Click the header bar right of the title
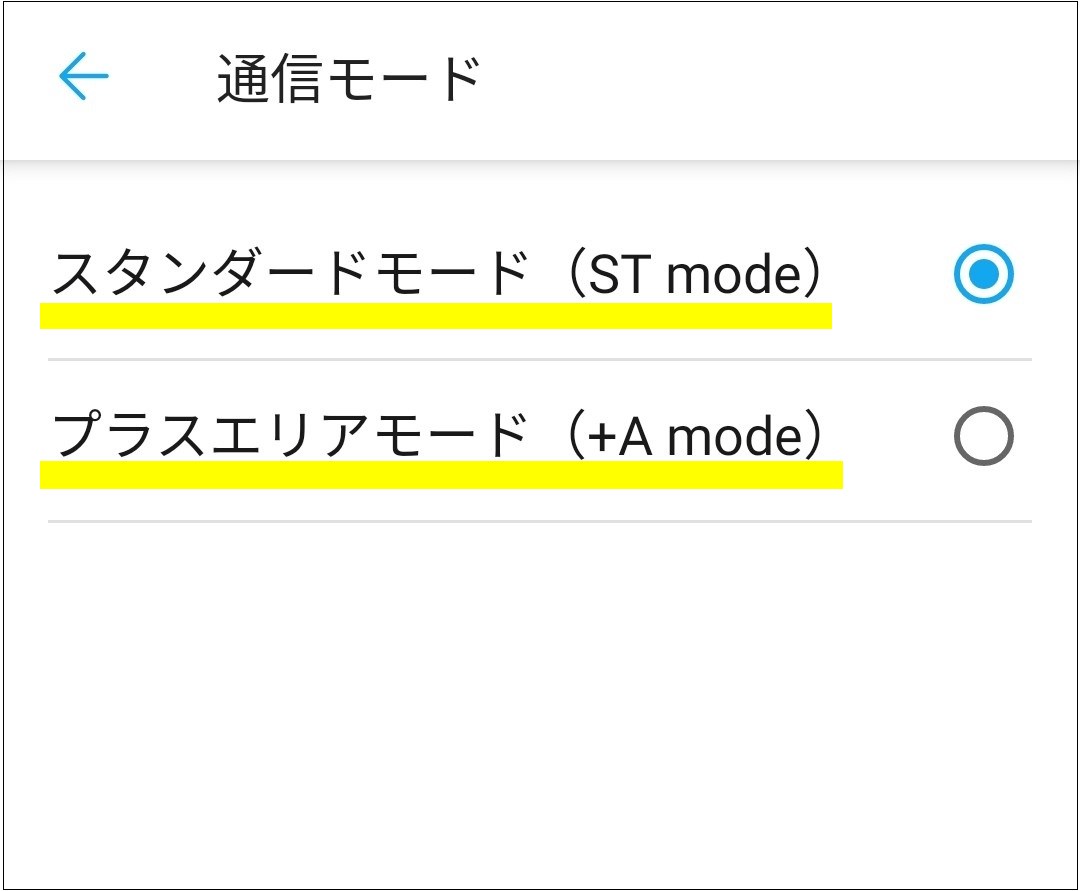 coord(780,79)
